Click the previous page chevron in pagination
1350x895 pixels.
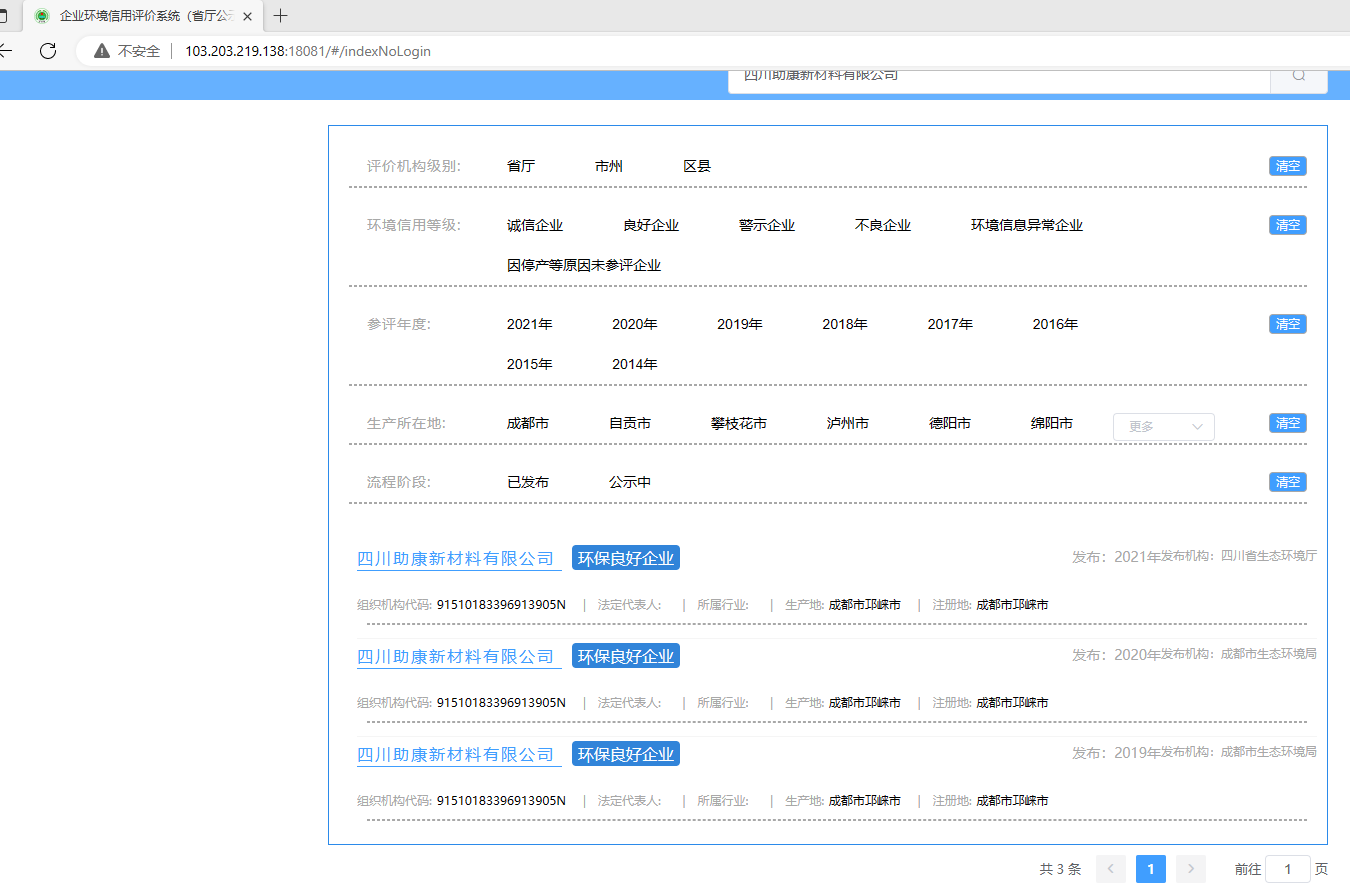click(1110, 869)
